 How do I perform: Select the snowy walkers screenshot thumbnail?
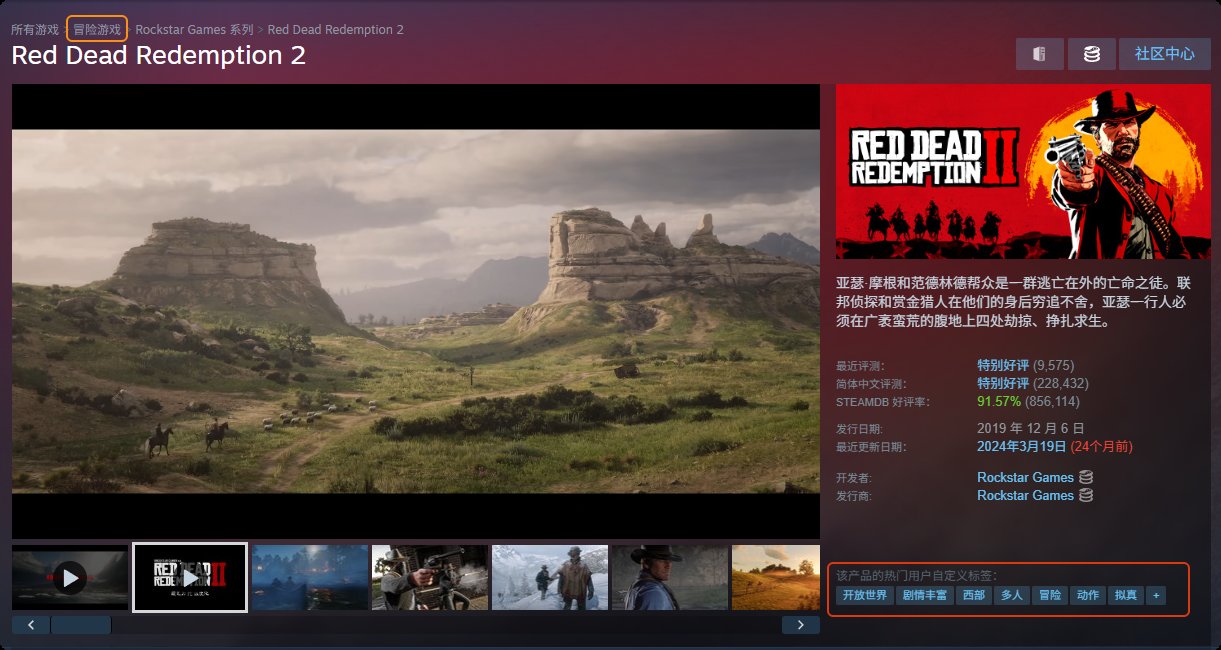pos(550,577)
